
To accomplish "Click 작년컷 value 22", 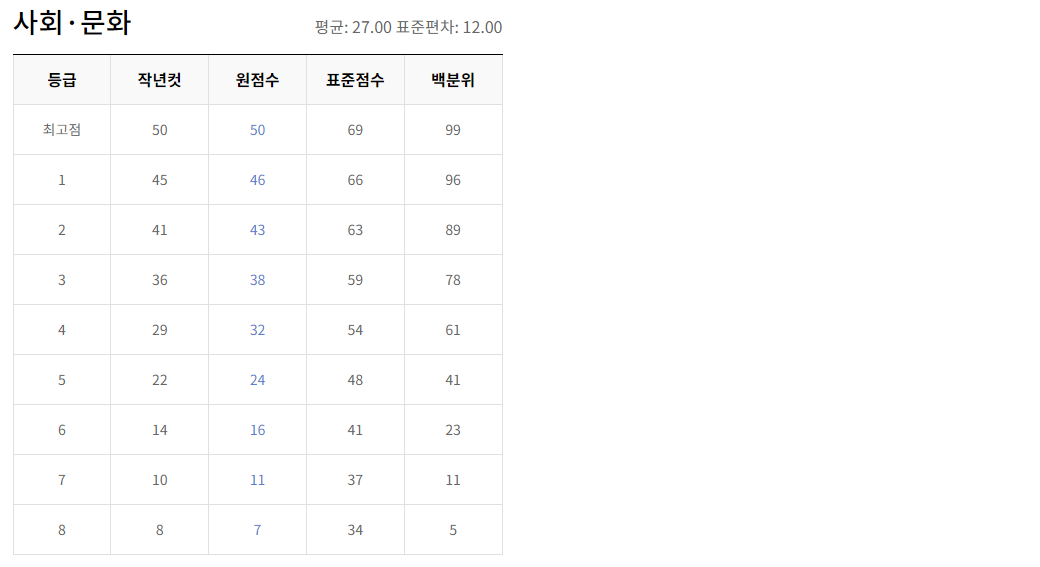I will (159, 380).
